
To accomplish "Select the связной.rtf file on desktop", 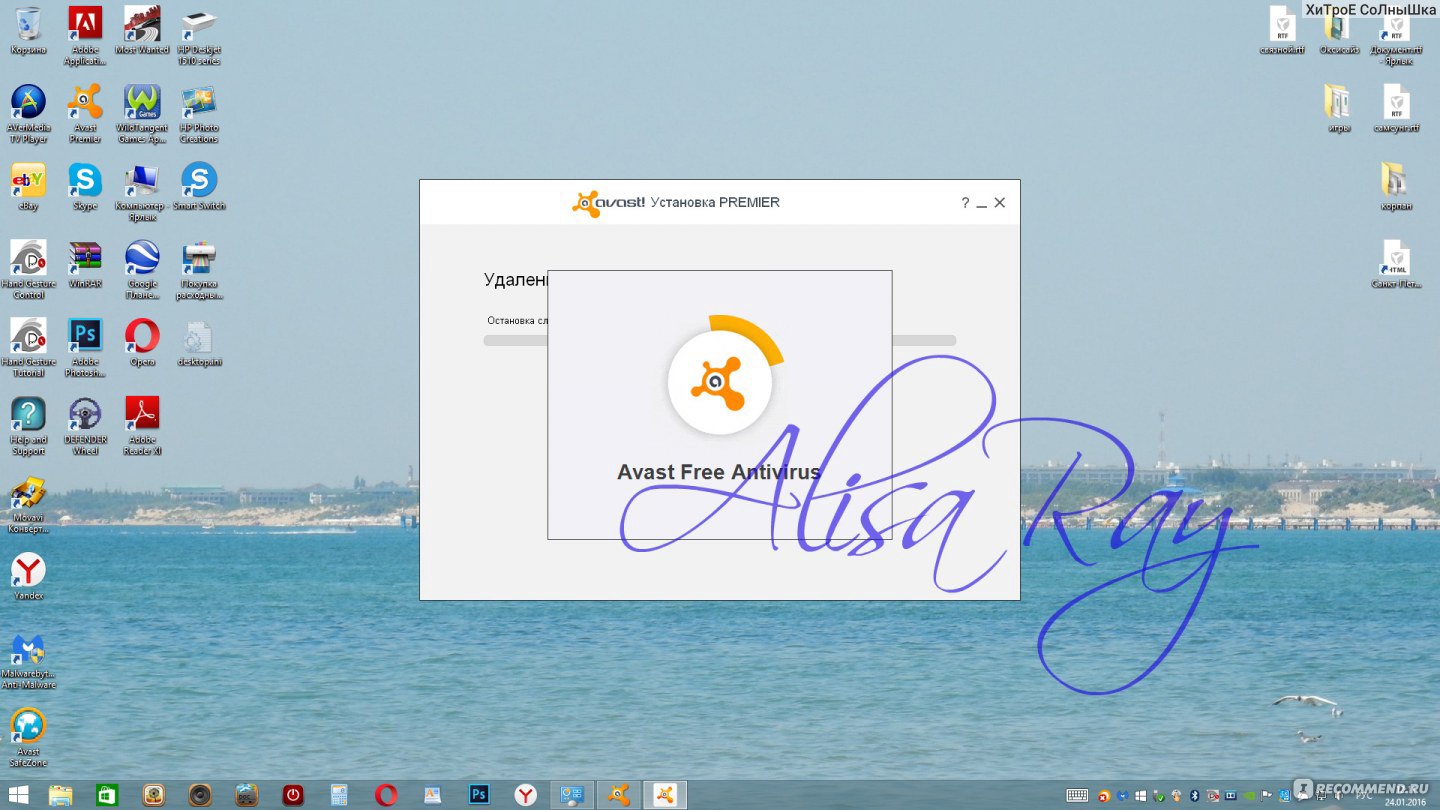I will point(1282,30).
